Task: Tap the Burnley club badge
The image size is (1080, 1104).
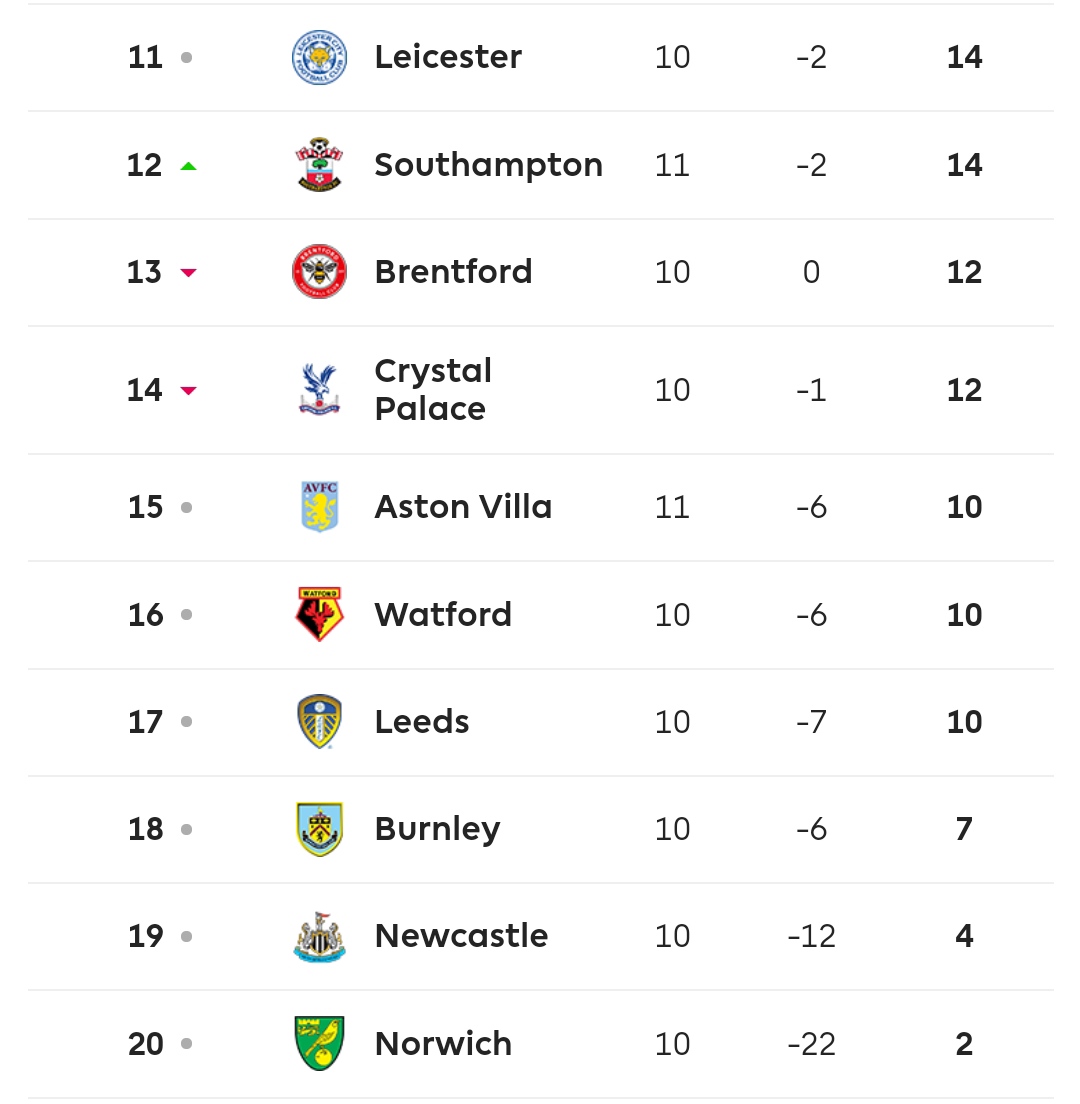Action: coord(319,829)
